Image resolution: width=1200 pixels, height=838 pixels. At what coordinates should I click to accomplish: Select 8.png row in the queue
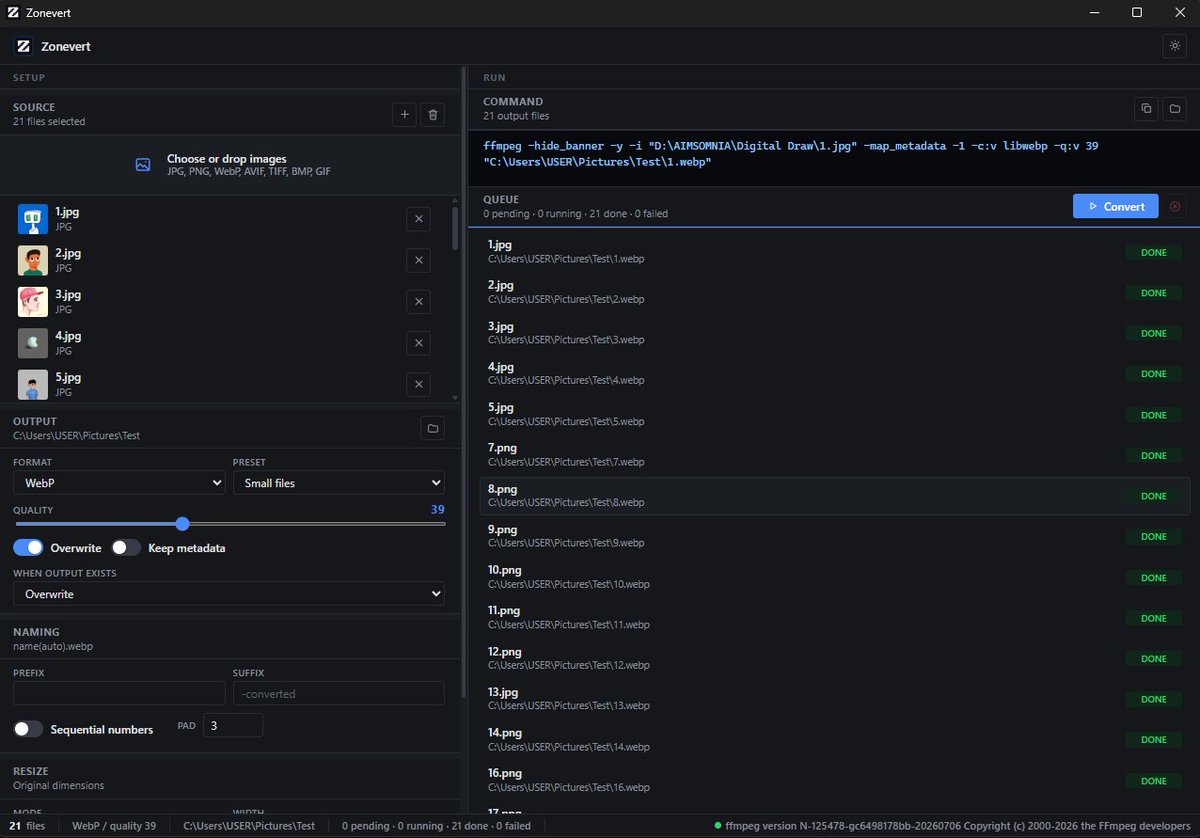point(834,496)
